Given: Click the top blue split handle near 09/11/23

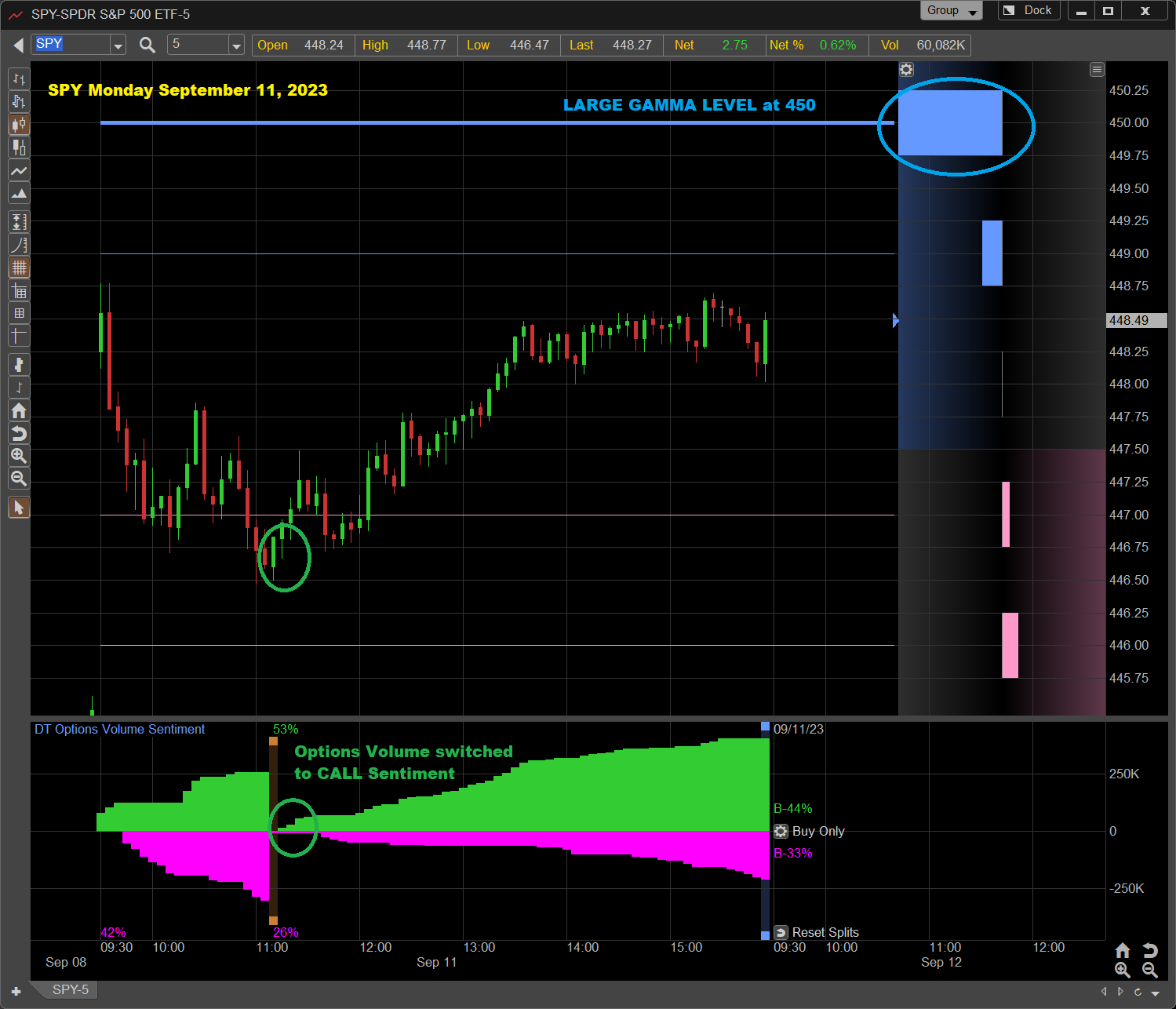Looking at the screenshot, I should pyautogui.click(x=765, y=727).
